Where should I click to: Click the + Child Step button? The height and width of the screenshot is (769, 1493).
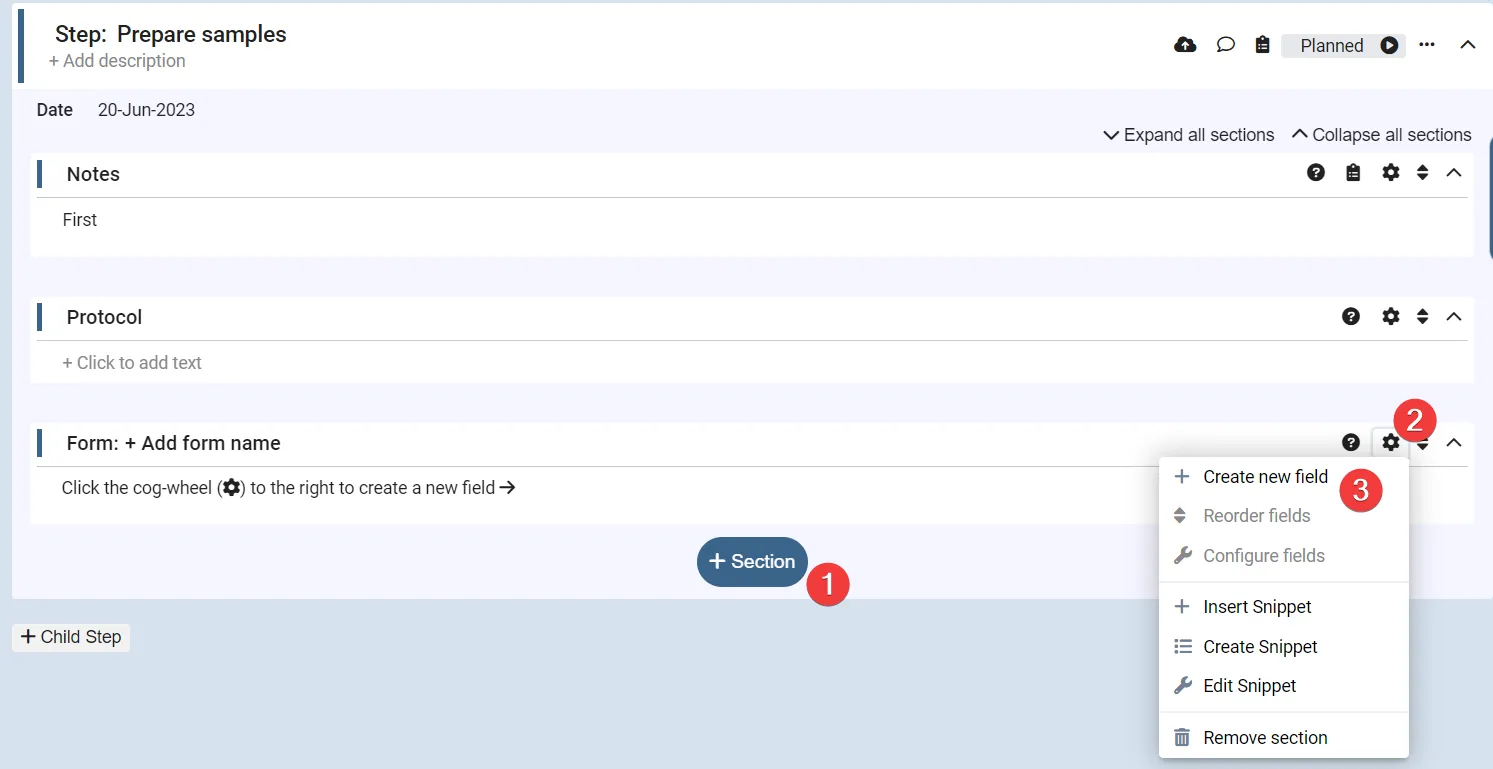(x=71, y=637)
